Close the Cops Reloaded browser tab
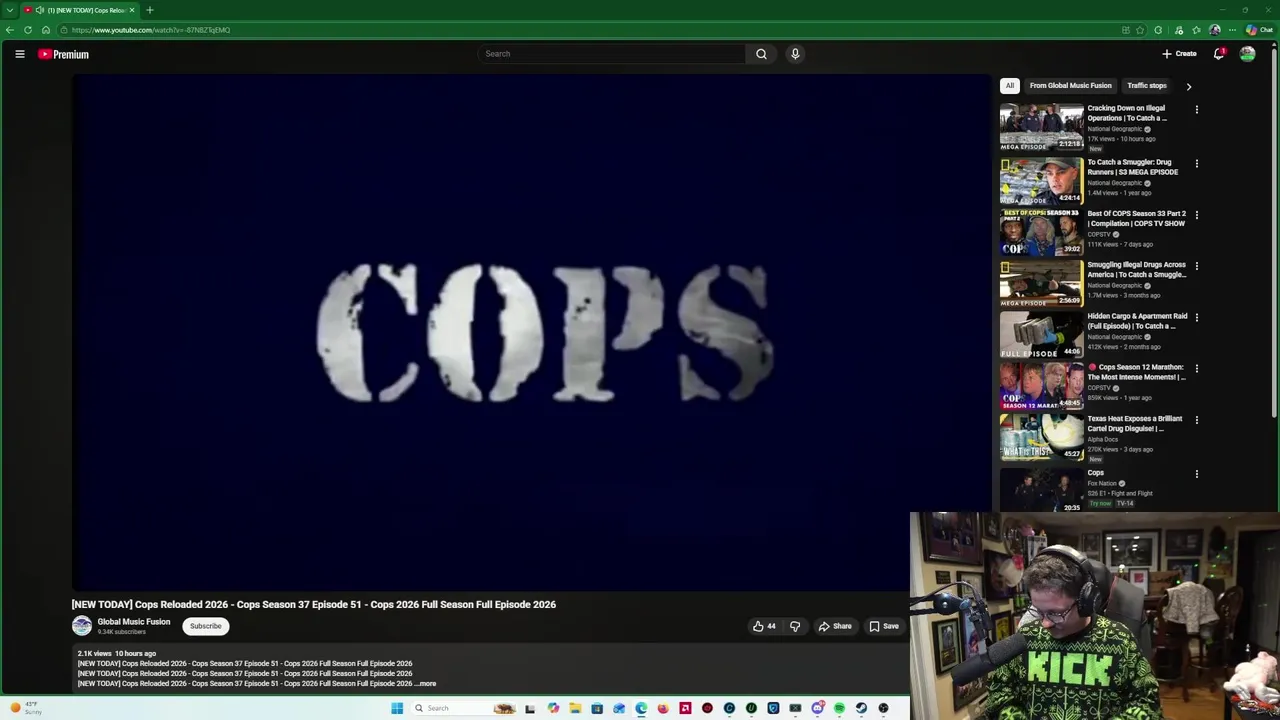This screenshot has width=1280, height=720. (x=131, y=10)
